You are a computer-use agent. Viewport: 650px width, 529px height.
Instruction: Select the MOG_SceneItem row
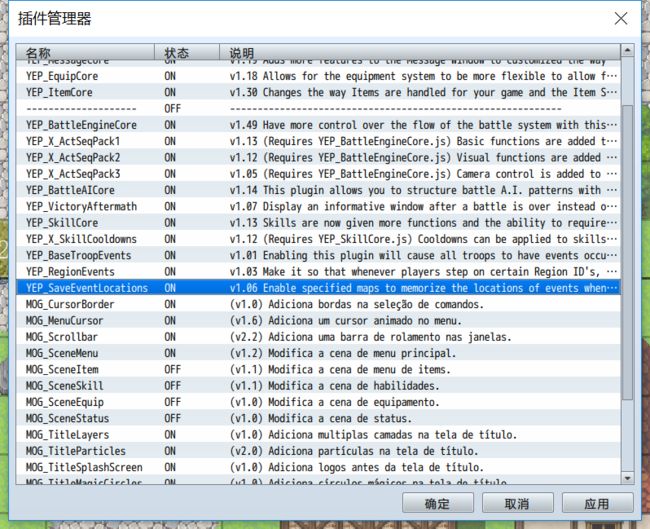(318, 369)
